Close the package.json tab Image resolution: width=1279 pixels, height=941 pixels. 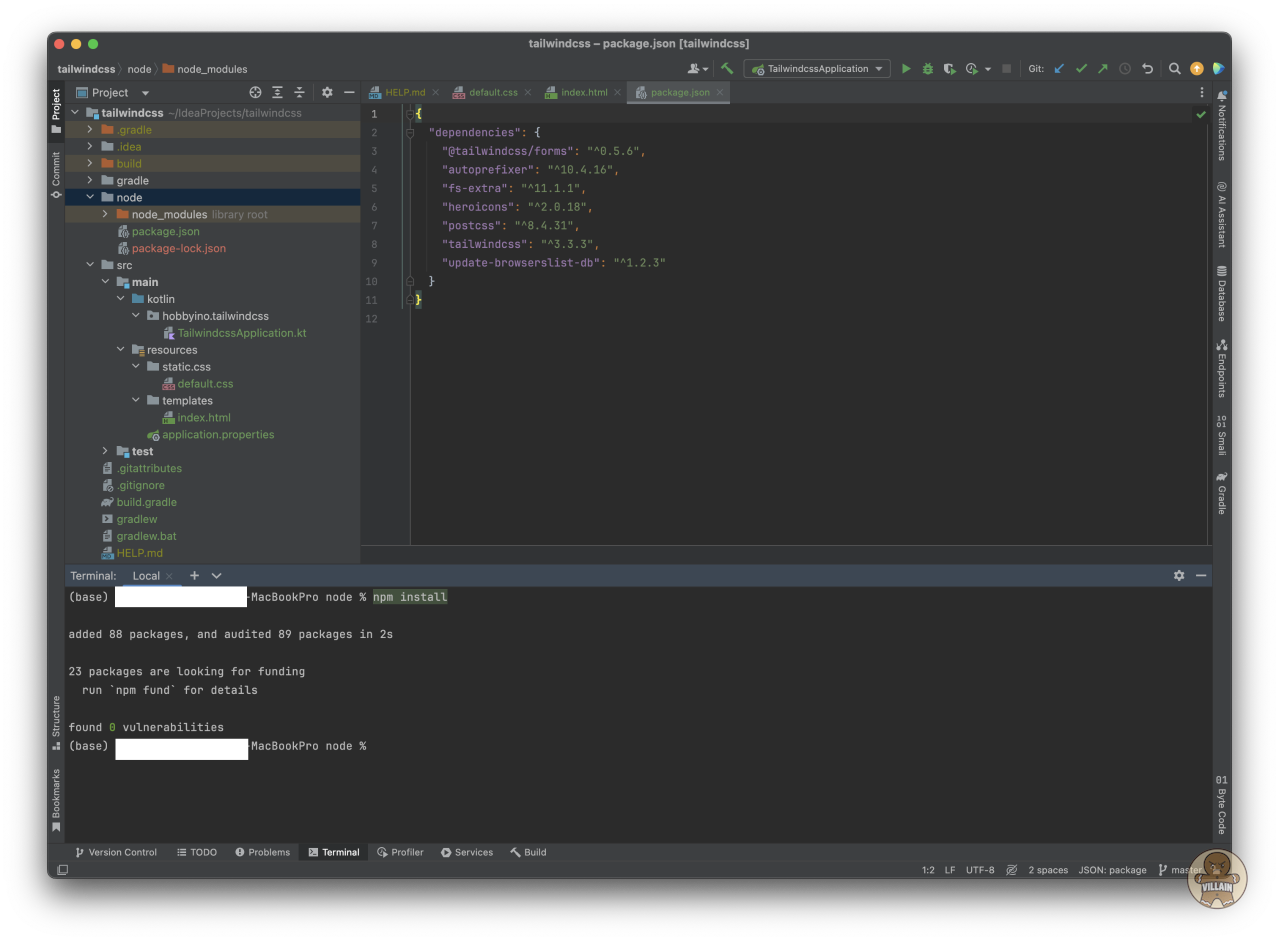[720, 92]
